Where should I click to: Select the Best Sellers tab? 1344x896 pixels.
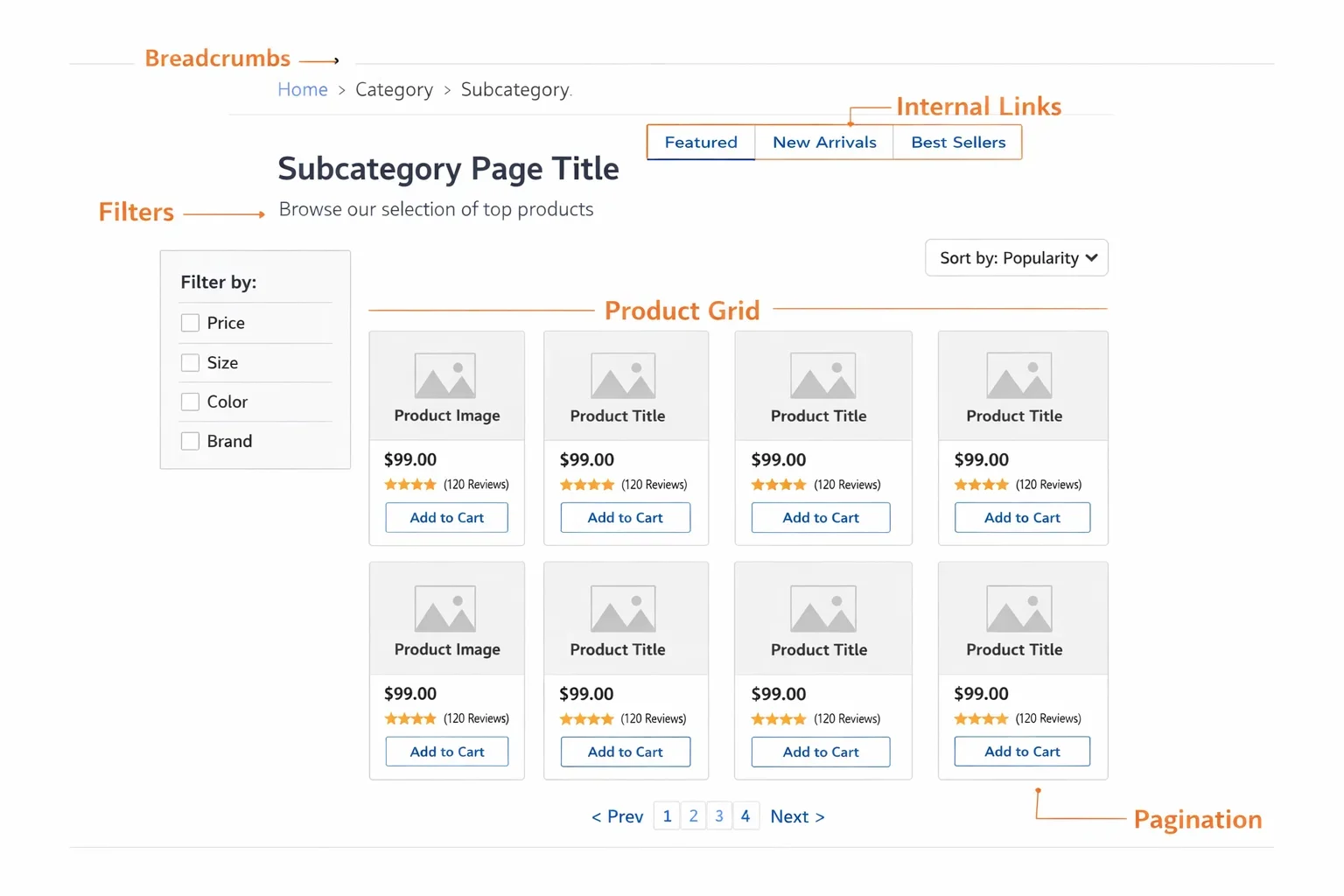[x=956, y=142]
